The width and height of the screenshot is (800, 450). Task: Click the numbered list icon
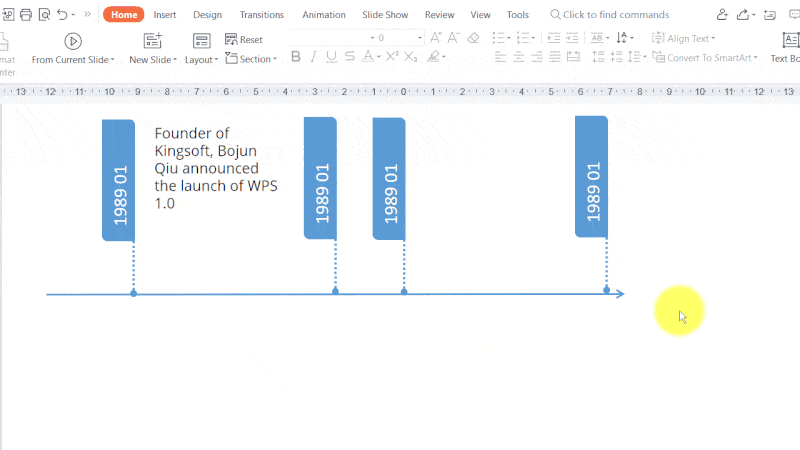point(522,38)
